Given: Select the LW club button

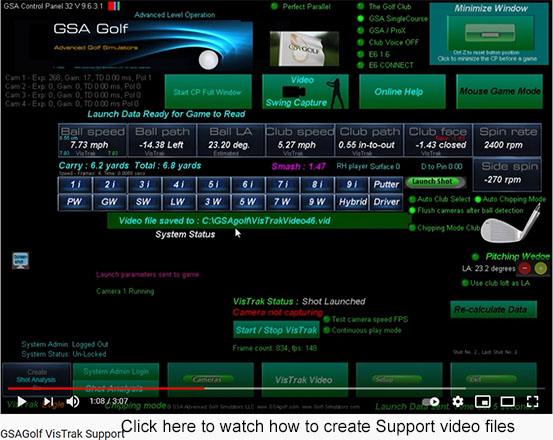Looking at the screenshot, I should tap(179, 202).
